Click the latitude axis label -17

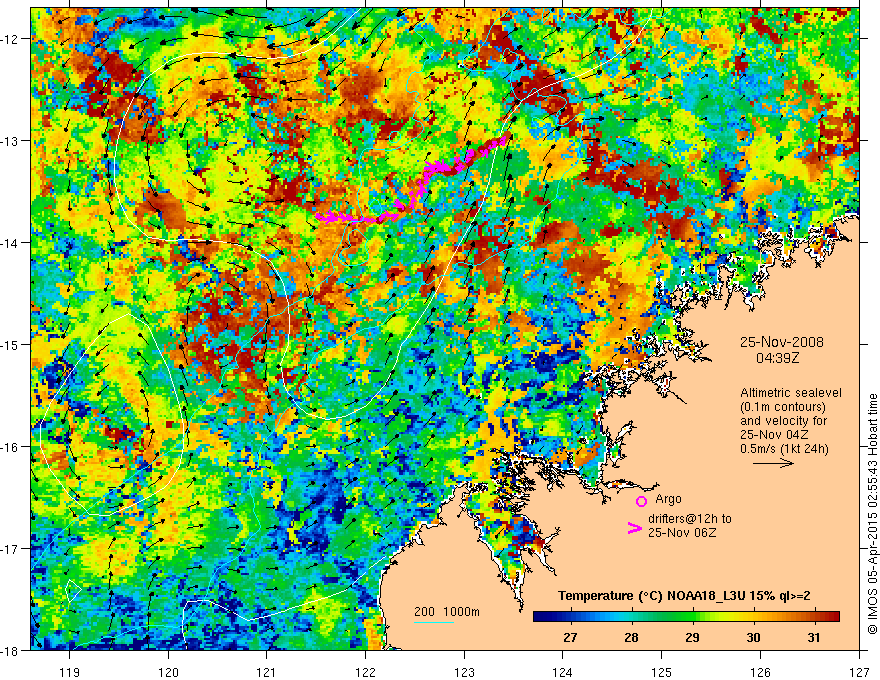click(x=10, y=549)
